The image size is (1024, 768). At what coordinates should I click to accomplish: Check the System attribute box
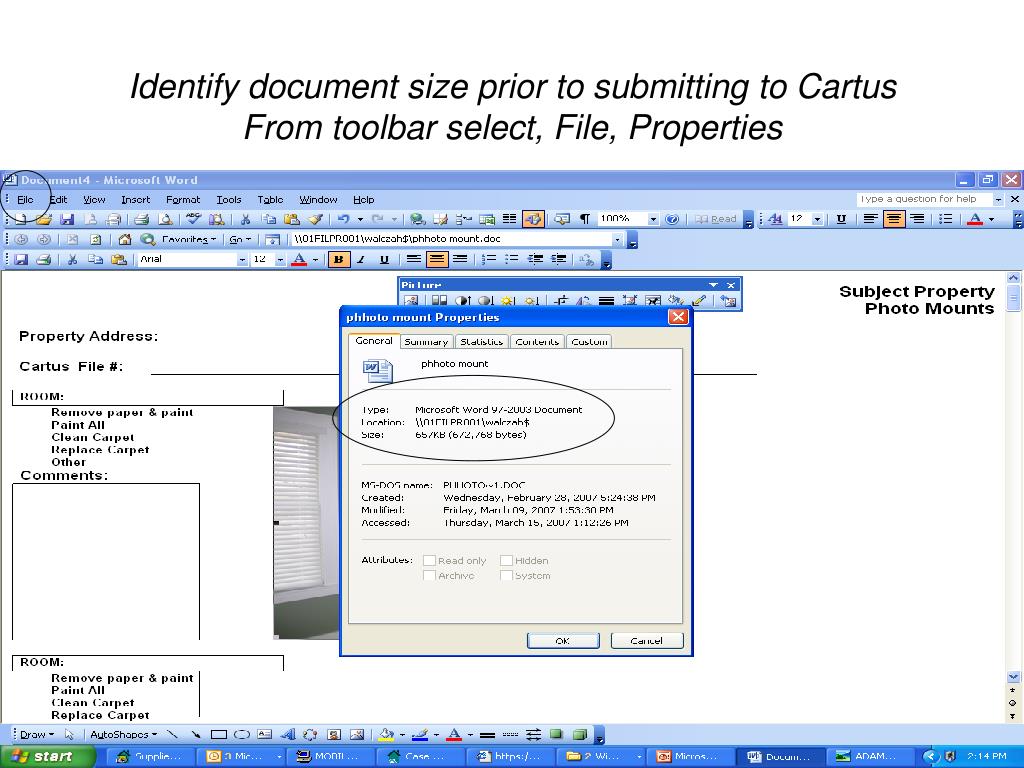(x=506, y=575)
